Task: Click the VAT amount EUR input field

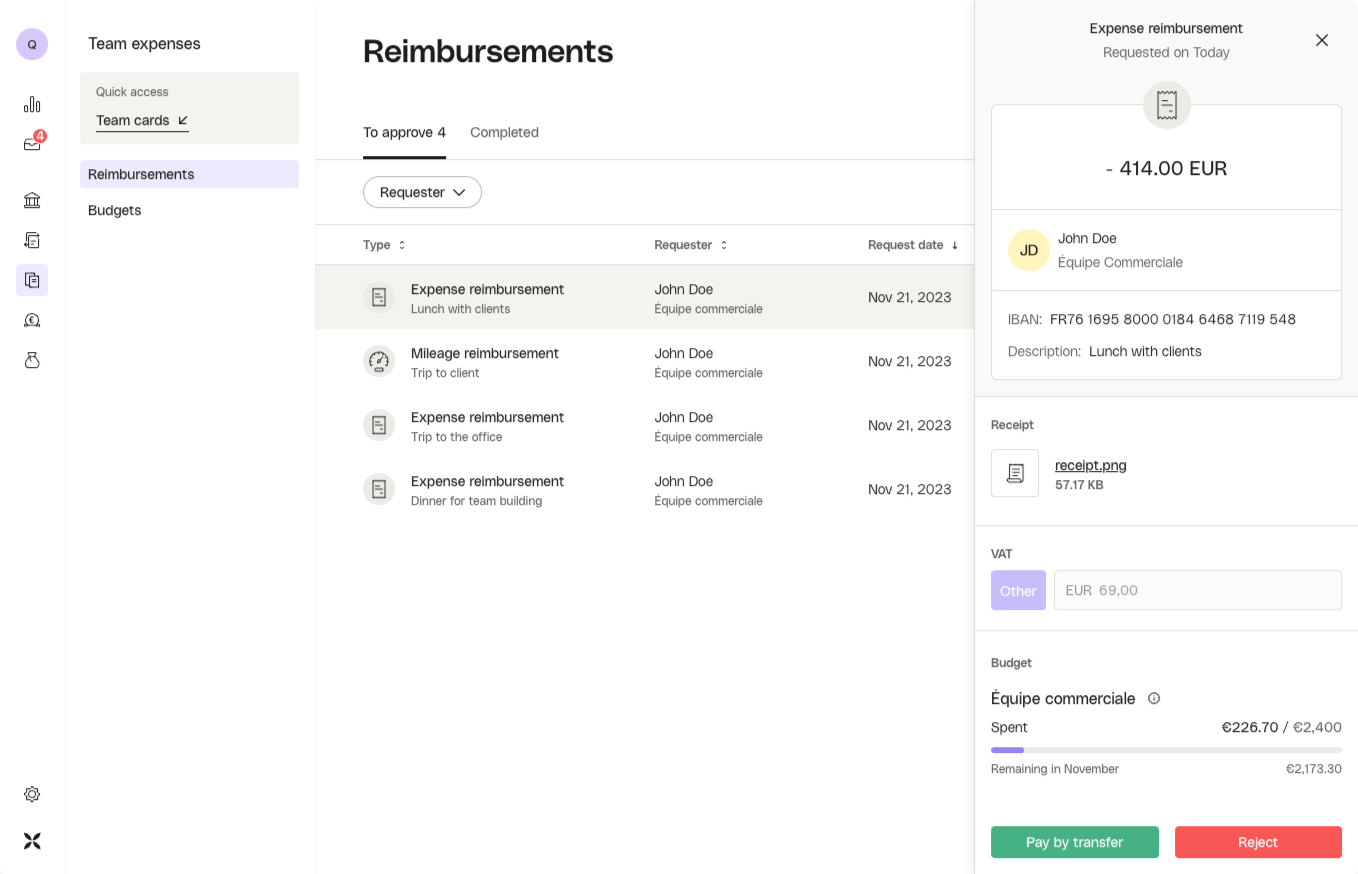Action: click(x=1197, y=590)
